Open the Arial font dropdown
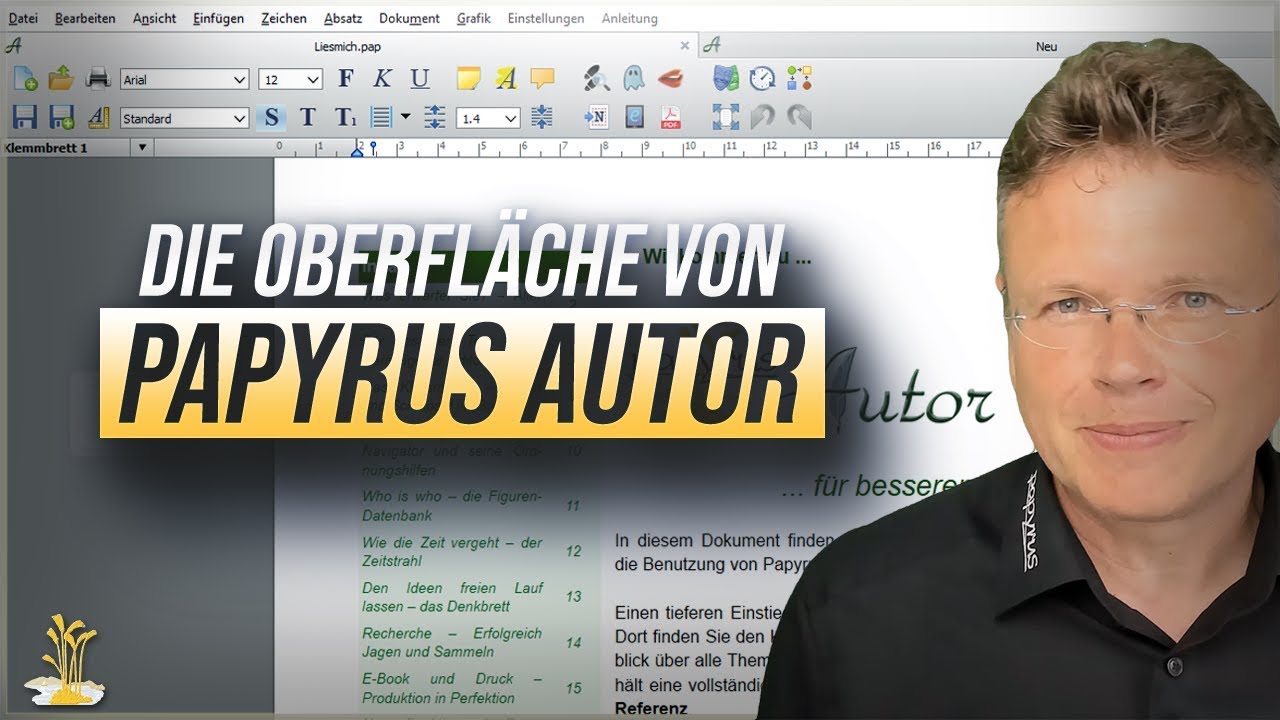The image size is (1280, 720). point(184,79)
